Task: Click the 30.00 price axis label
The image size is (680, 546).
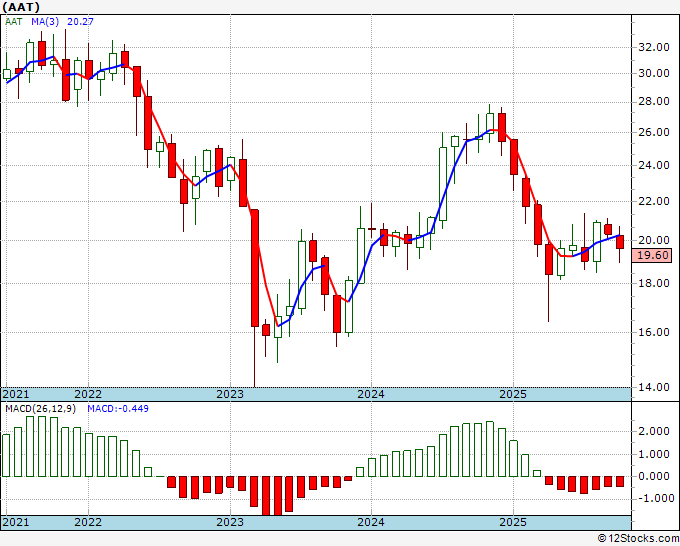Action: click(x=654, y=73)
